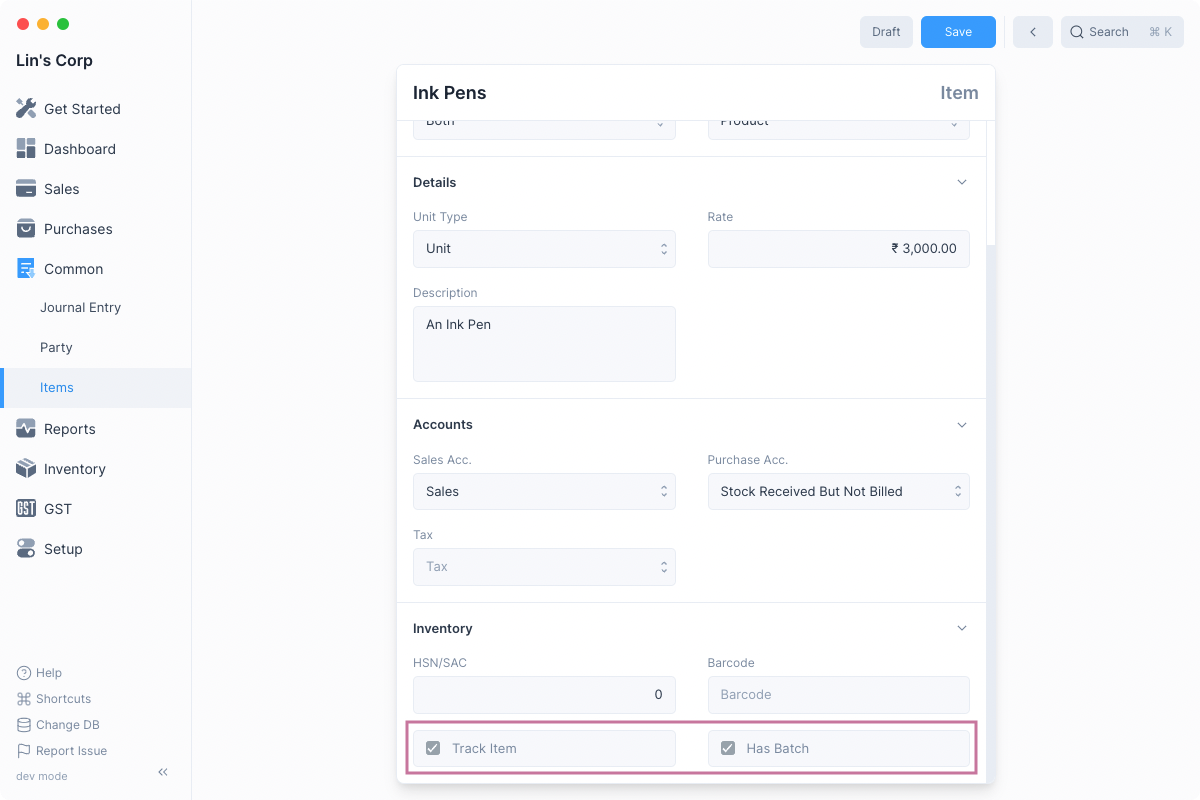Open the Sales Acc. dropdown

544,492
